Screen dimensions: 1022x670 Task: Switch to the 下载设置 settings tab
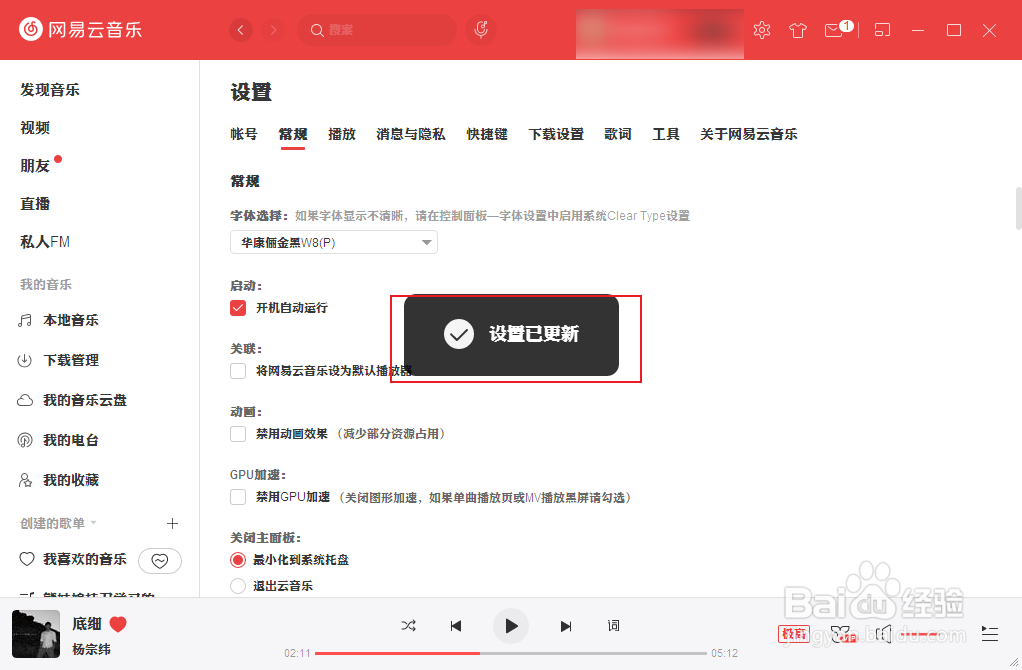pos(556,134)
